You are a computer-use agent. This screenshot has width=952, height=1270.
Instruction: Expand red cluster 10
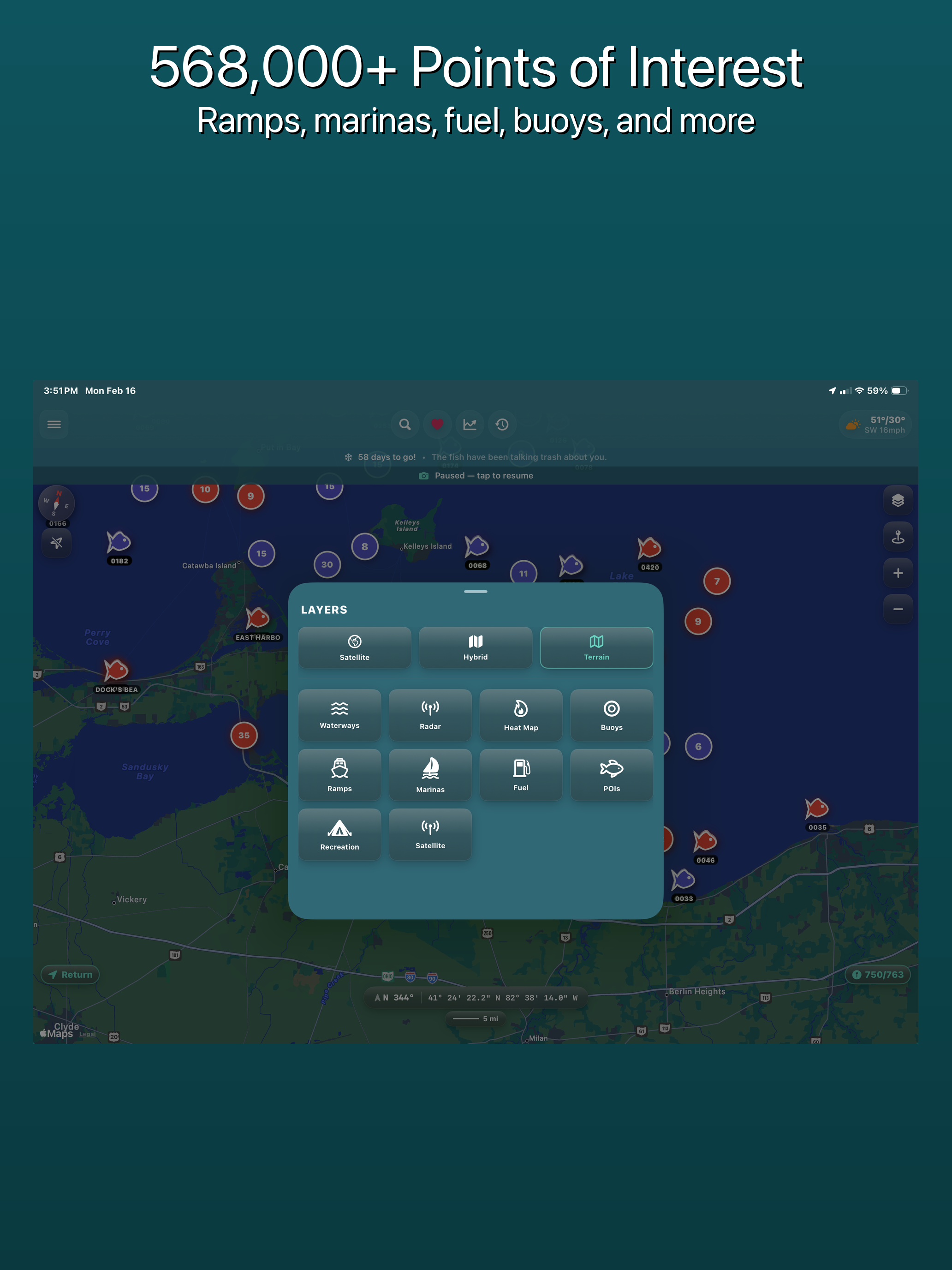(x=205, y=490)
